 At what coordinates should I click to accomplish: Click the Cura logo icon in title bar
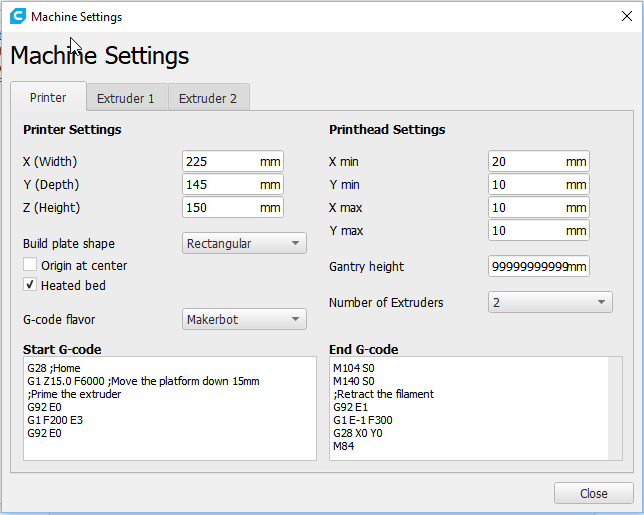(18, 16)
